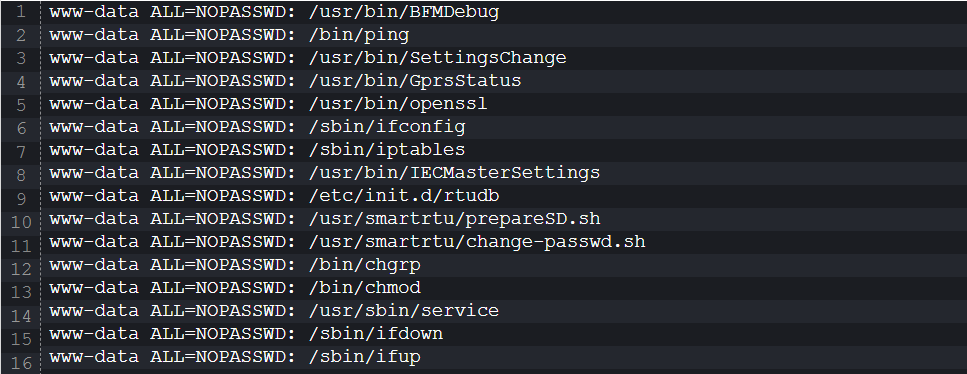Click the /usr/bin/openssl path
Viewport: 967px width, 374px height.
(398, 104)
